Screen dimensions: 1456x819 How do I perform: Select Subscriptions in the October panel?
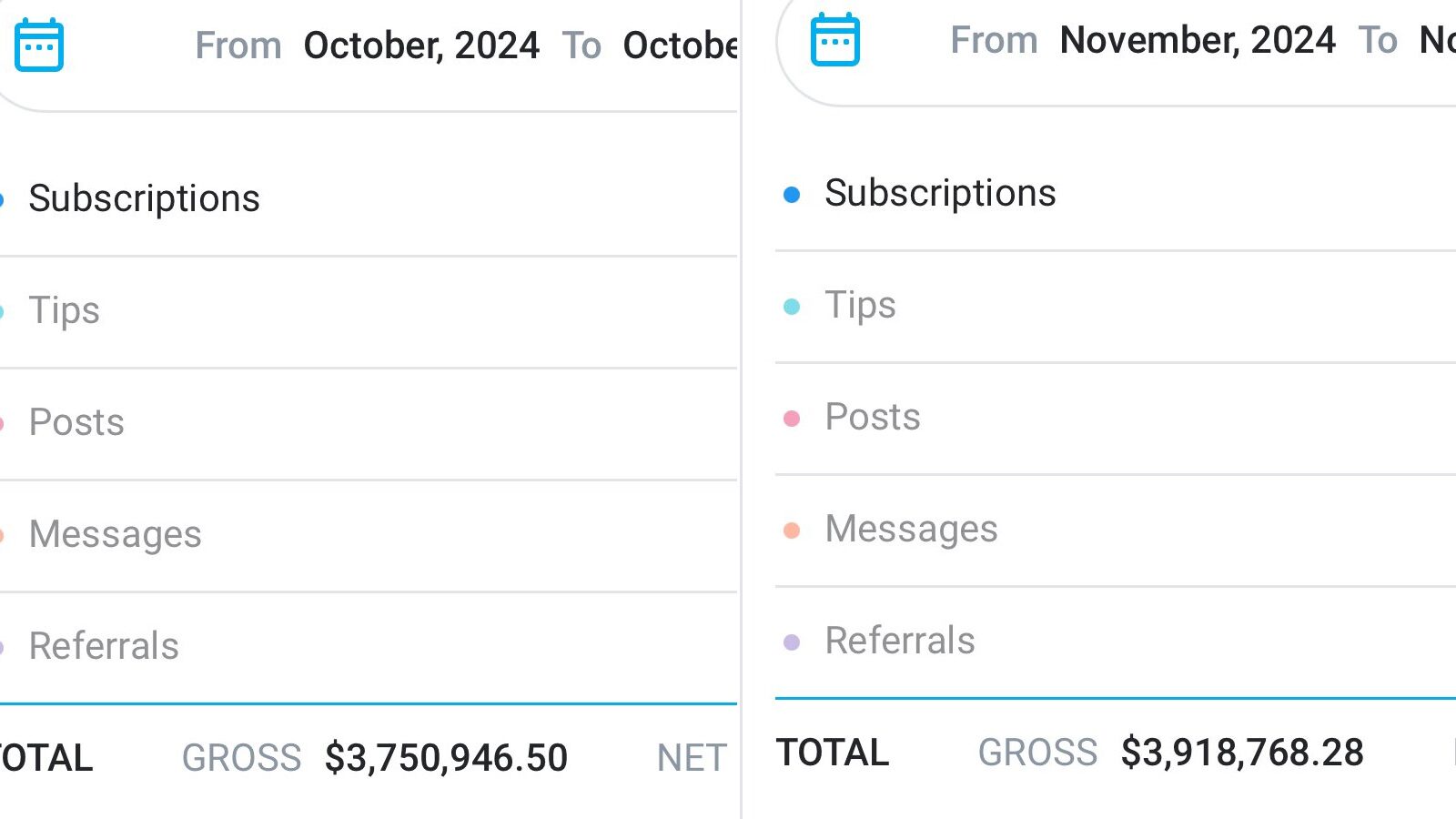coord(144,198)
